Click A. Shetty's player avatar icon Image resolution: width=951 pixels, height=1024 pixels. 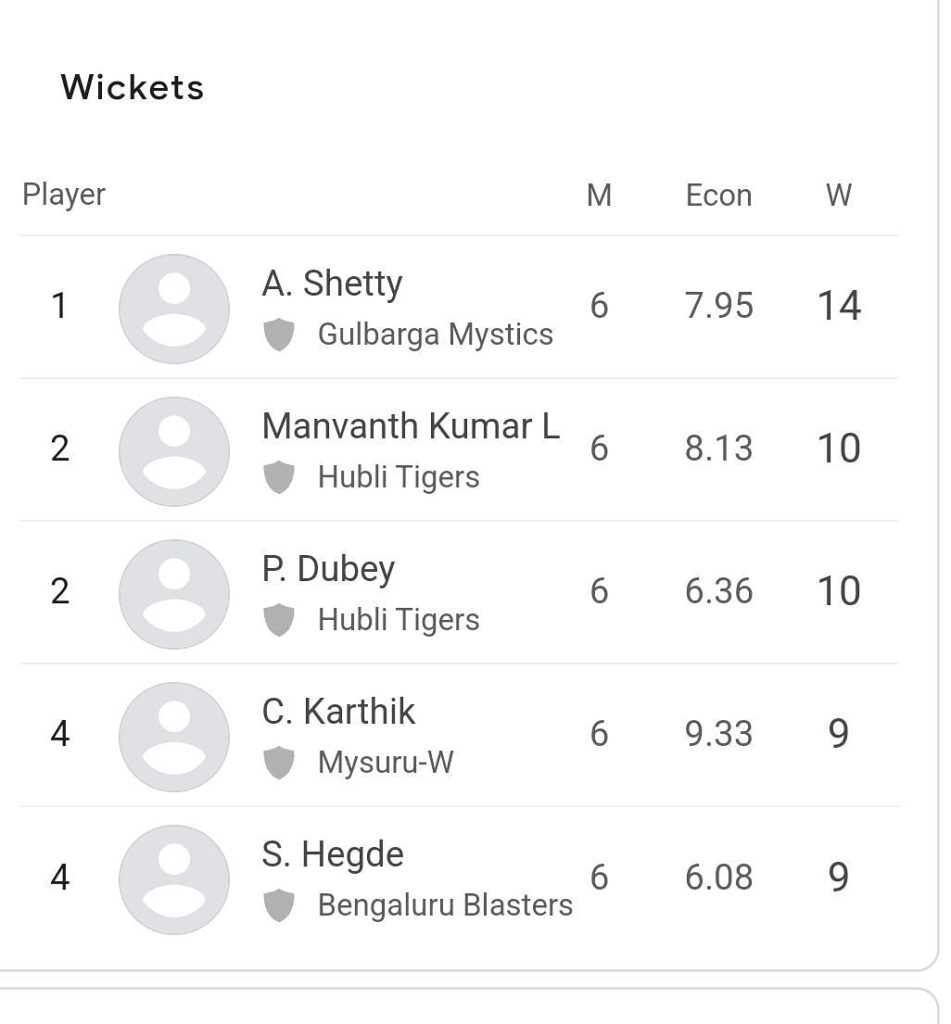click(173, 308)
